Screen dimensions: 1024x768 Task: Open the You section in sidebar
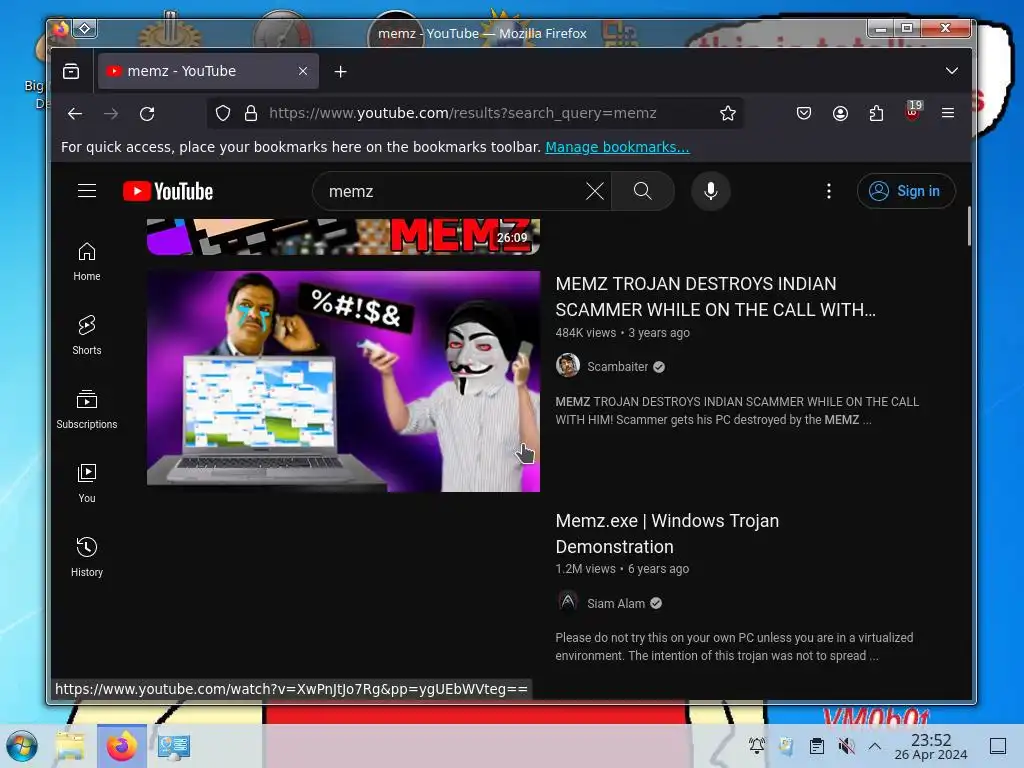87,483
